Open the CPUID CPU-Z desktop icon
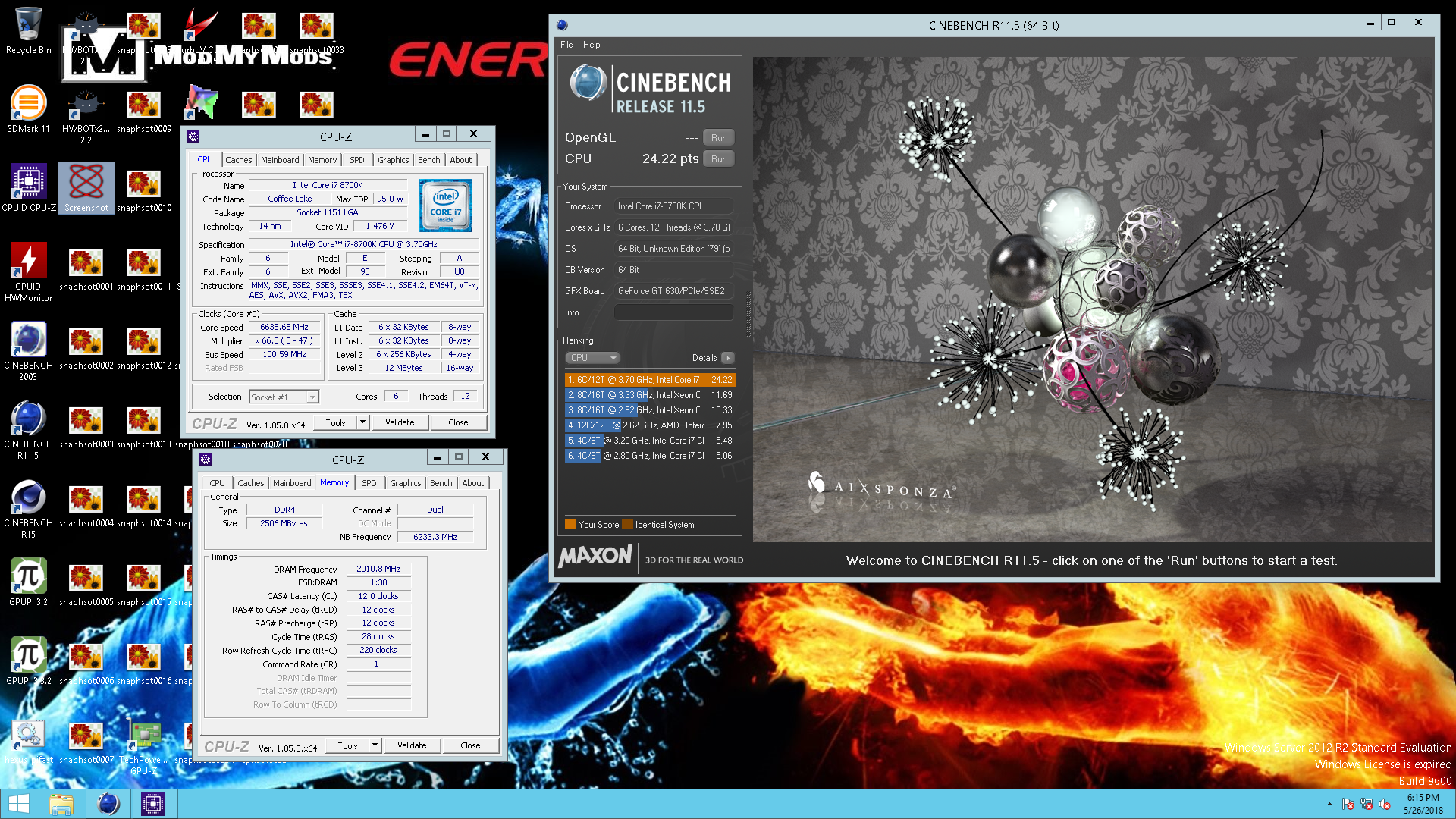This screenshot has width=1456, height=819. click(28, 189)
